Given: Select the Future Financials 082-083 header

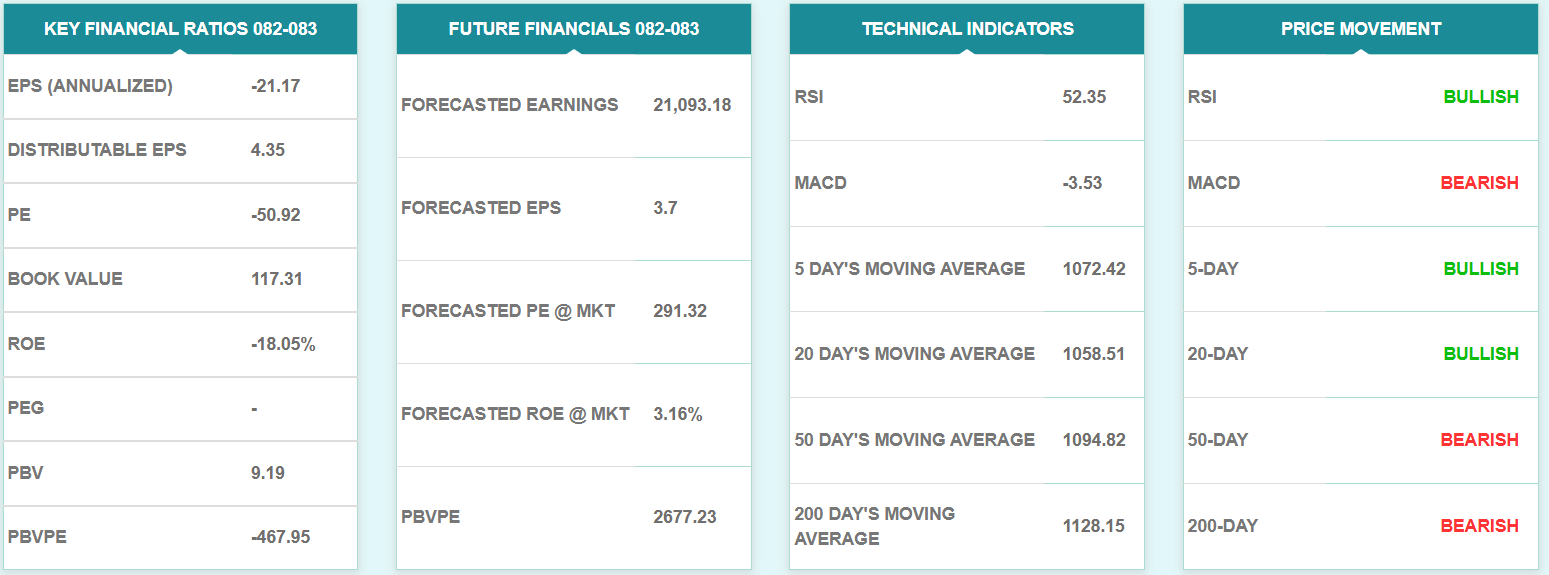Looking at the screenshot, I should [x=573, y=29].
